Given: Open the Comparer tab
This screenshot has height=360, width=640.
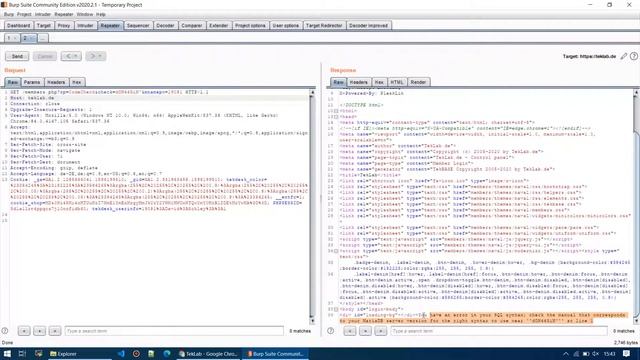Looking at the screenshot, I should pos(192,25).
